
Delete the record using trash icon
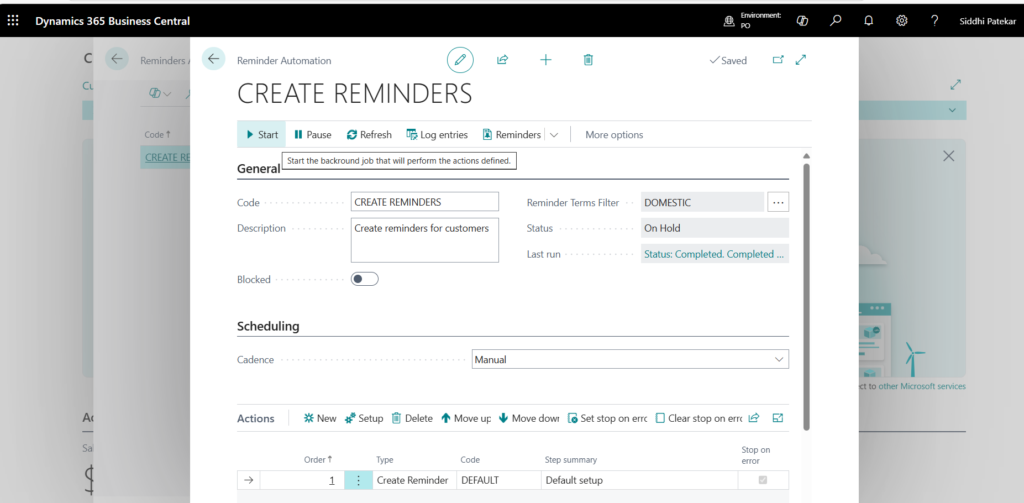pyautogui.click(x=588, y=60)
